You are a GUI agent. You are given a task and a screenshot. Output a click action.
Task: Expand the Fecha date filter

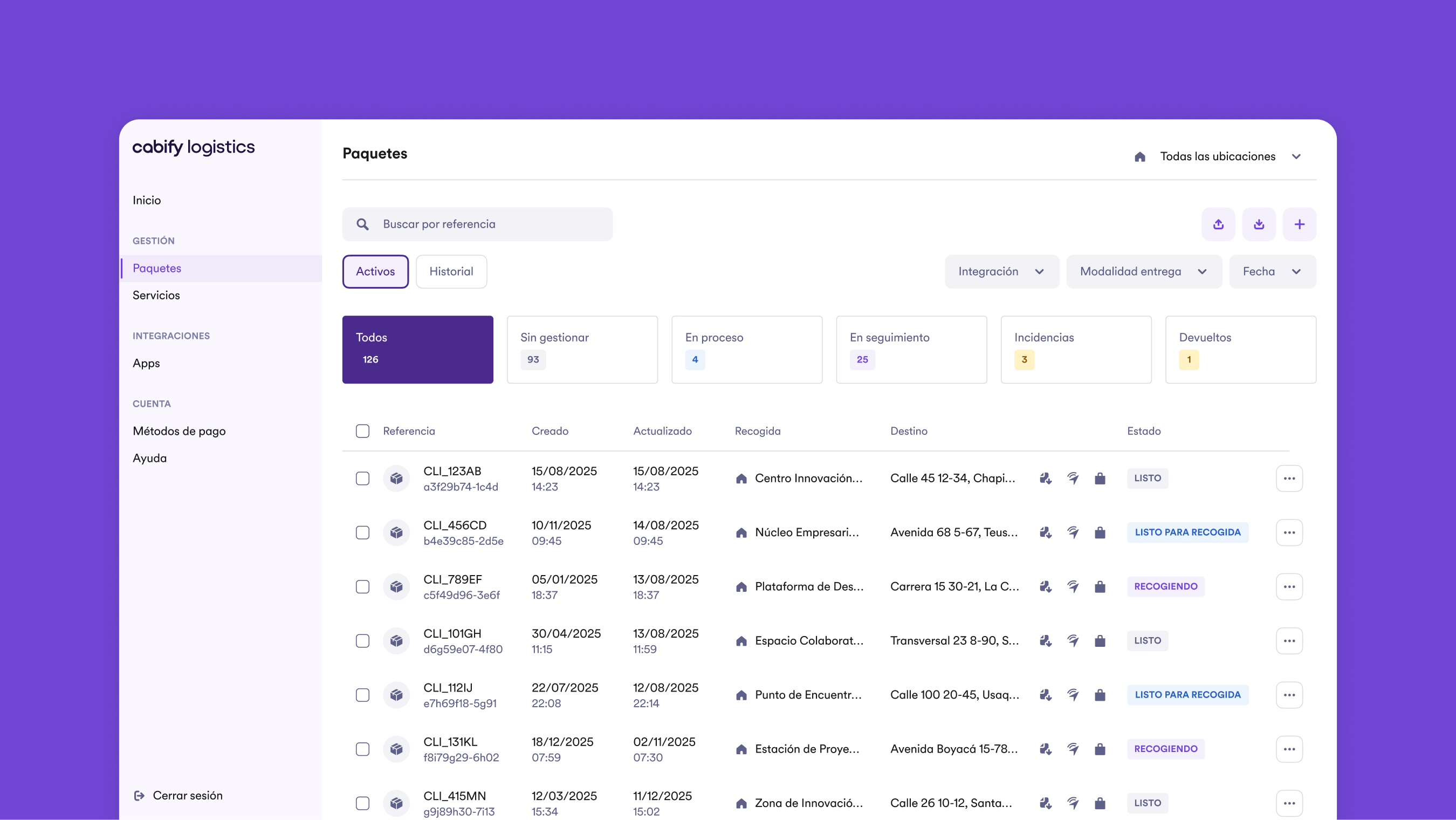[1272, 271]
